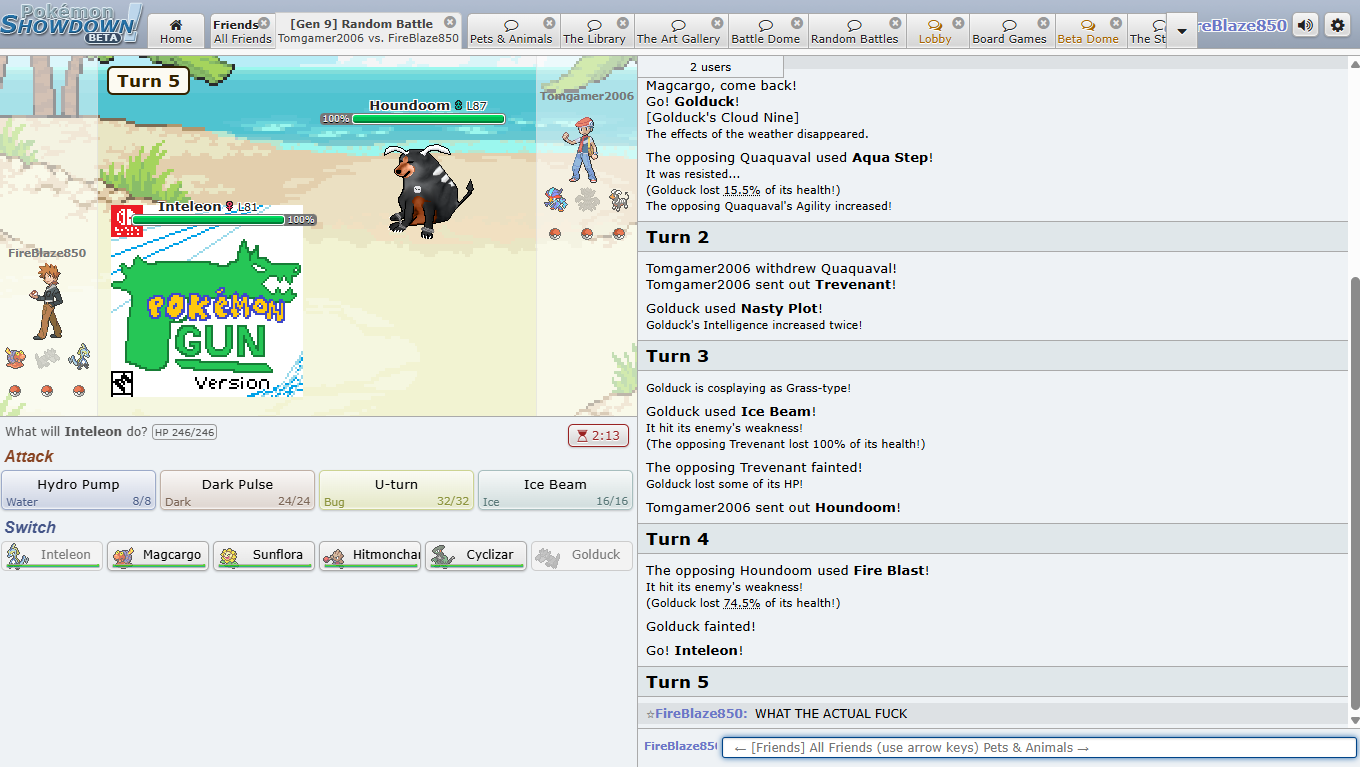This screenshot has width=1360, height=767.
Task: Click the 'Golduck used Nasty Plot!' log line
Action: pyautogui.click(x=734, y=308)
